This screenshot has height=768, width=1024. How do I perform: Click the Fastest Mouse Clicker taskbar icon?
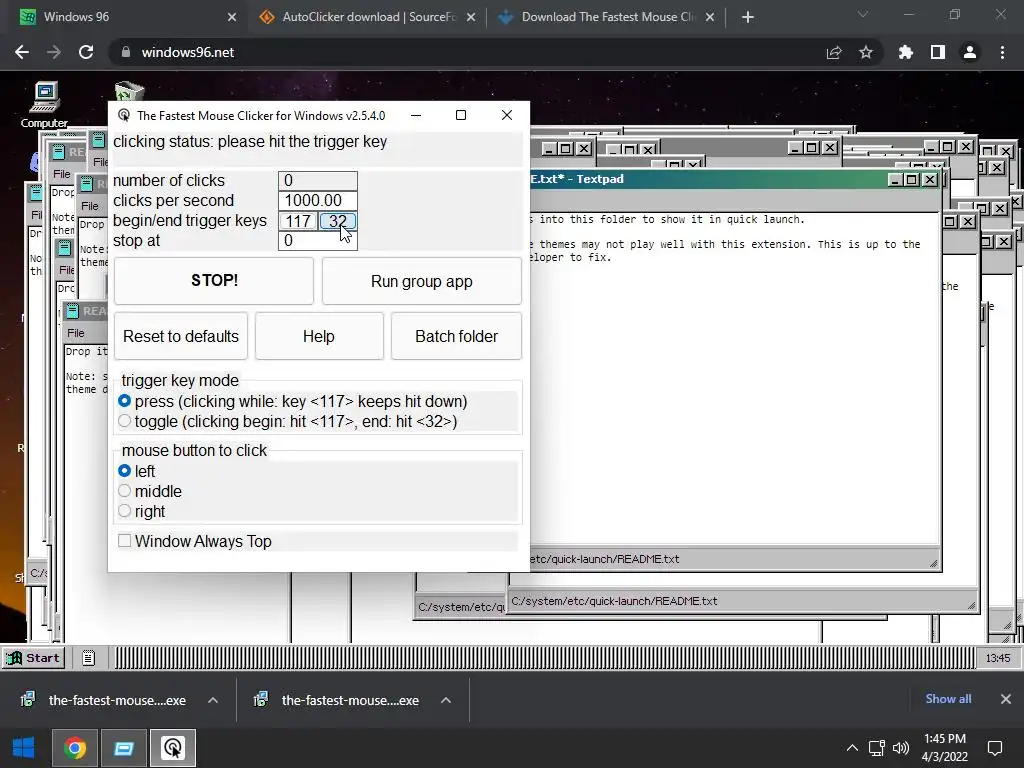click(x=173, y=748)
